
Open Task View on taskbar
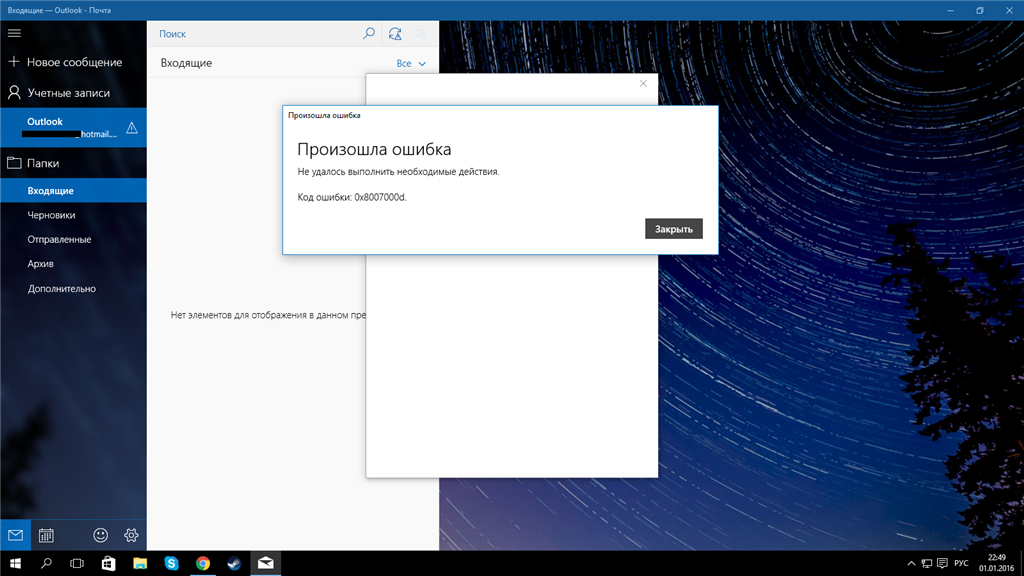pos(77,563)
